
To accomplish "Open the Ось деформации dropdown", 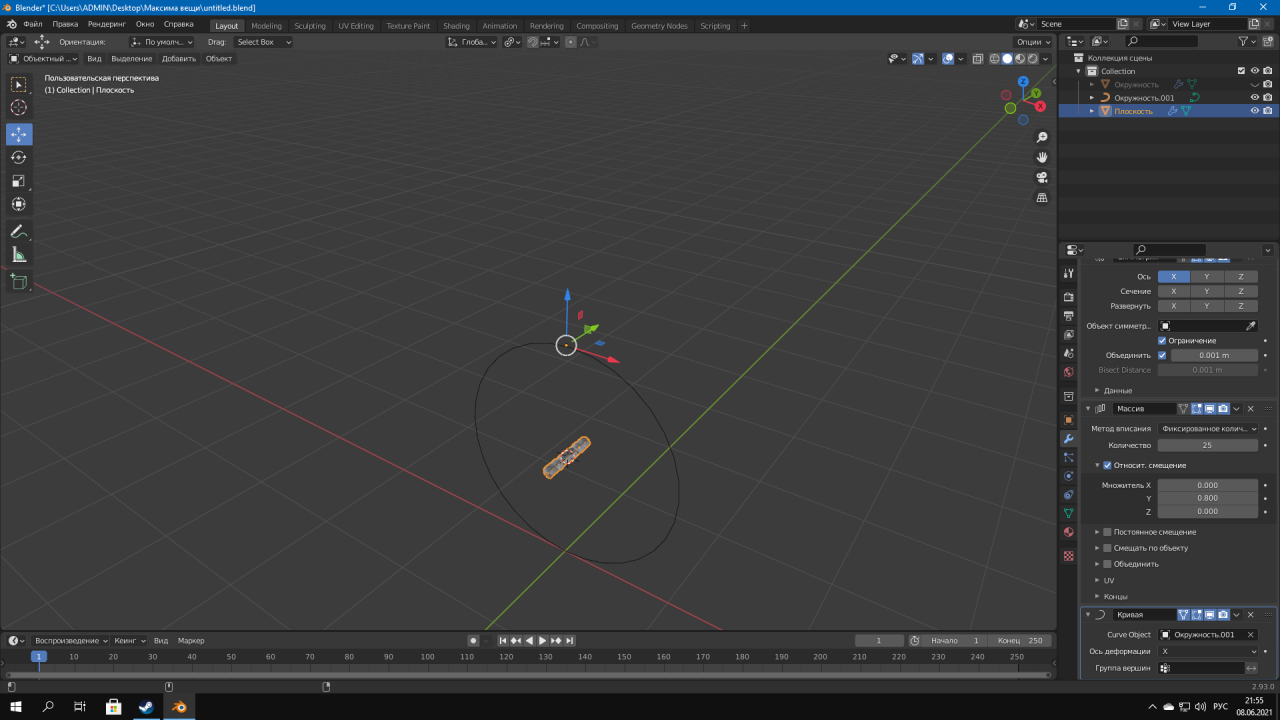I will point(1208,651).
